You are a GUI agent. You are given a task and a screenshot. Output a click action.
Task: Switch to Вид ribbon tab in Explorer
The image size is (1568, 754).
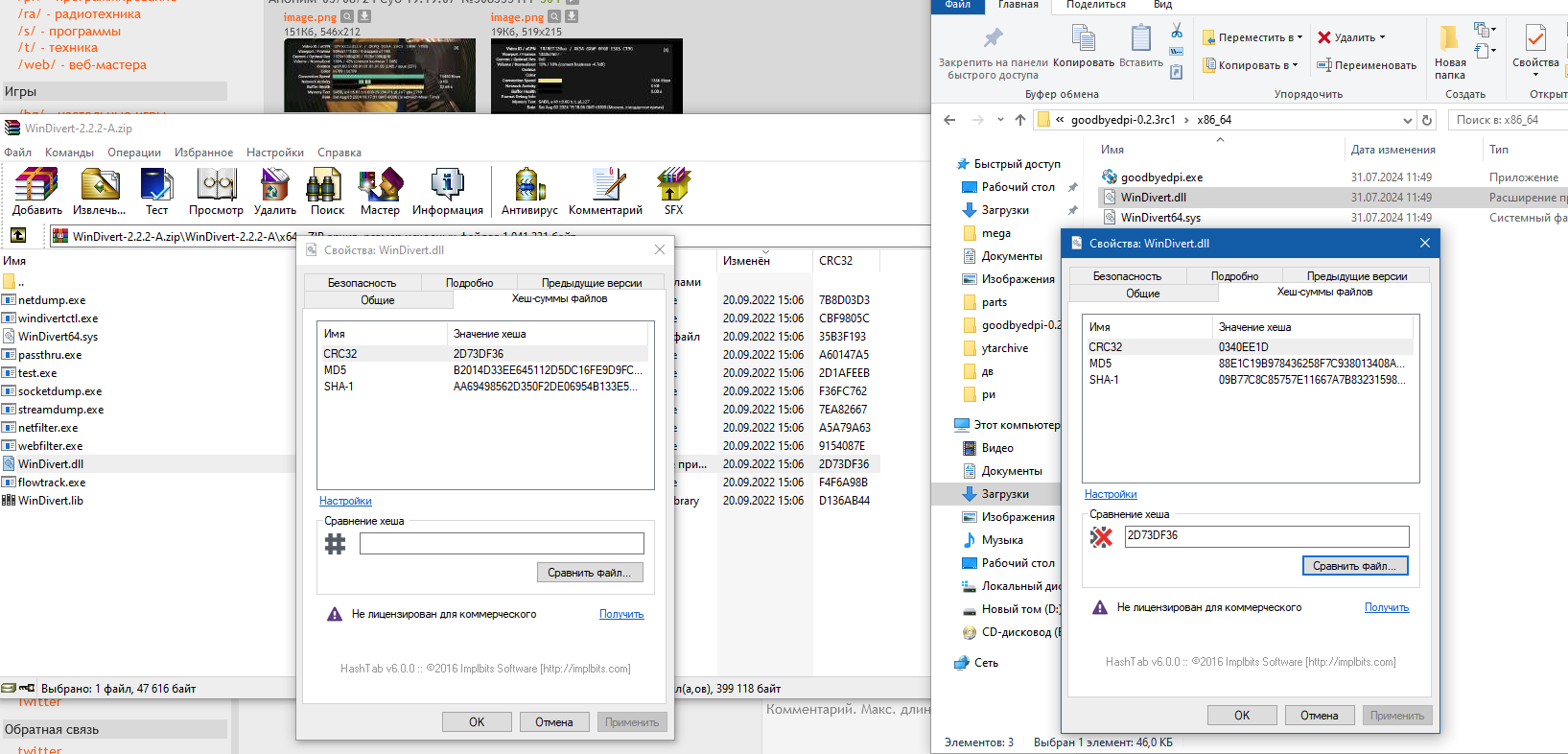tap(1162, 5)
